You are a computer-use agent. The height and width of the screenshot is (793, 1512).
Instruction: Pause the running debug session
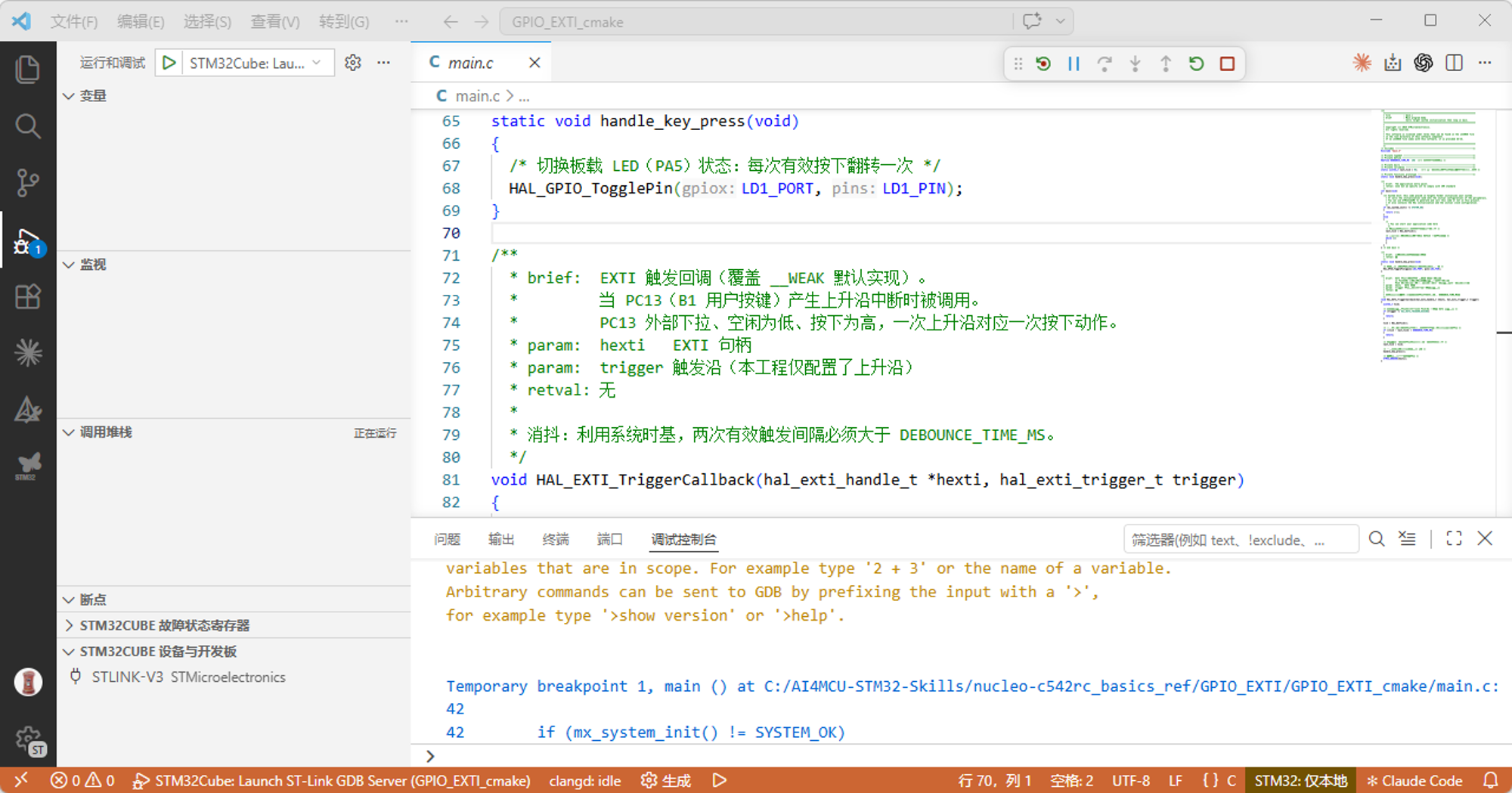1074,64
